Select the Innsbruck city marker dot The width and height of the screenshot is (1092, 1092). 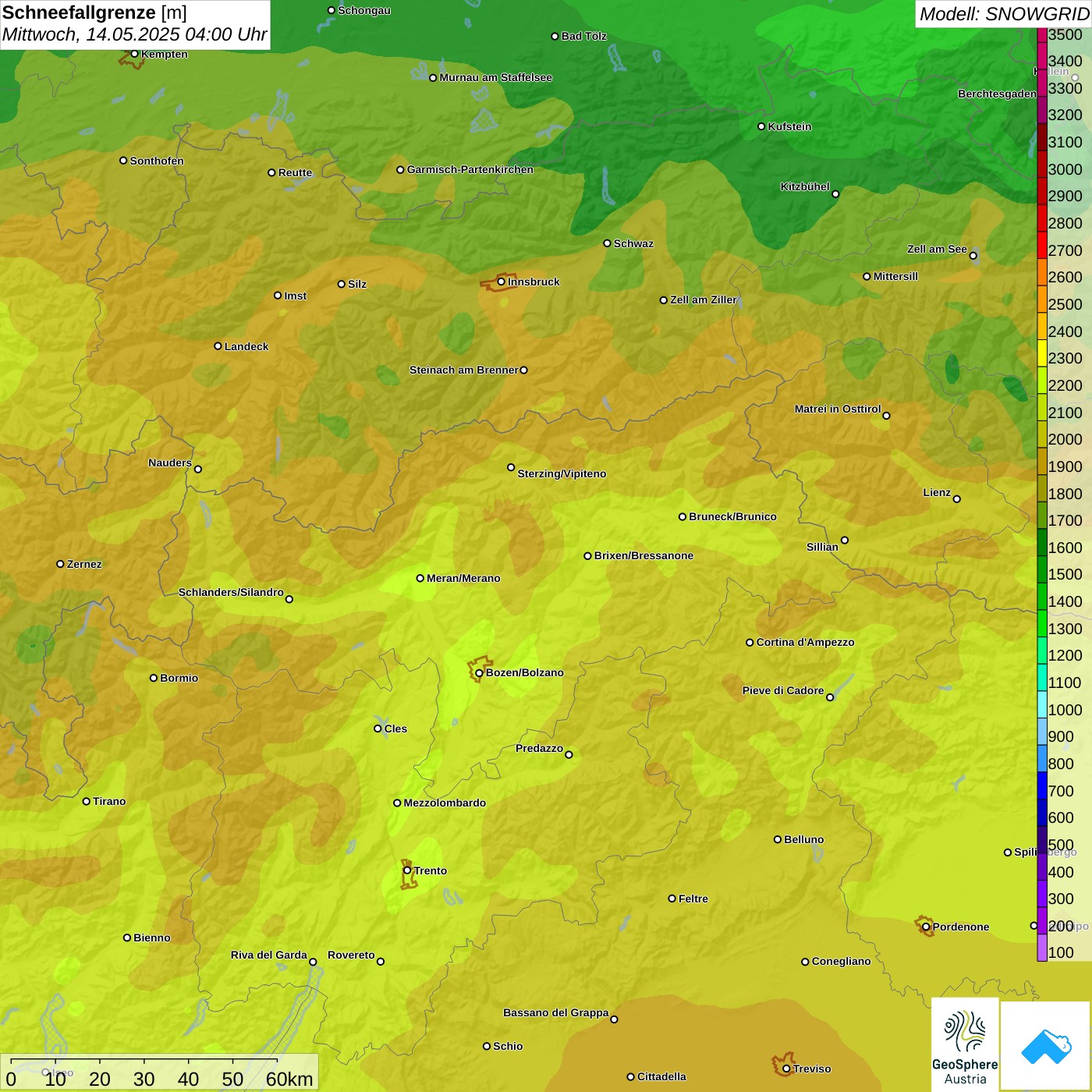click(x=502, y=282)
